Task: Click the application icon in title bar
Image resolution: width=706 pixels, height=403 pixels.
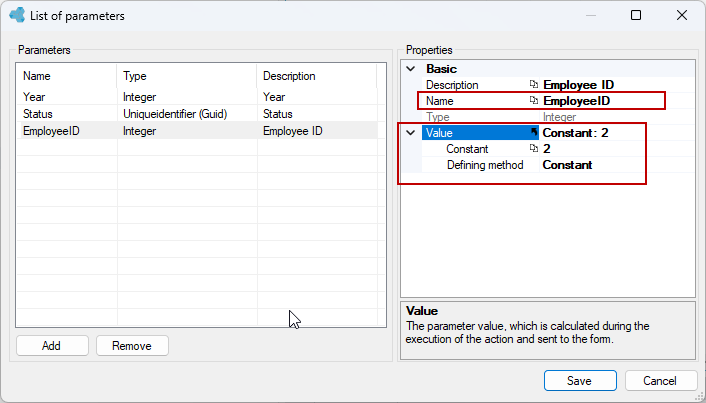Action: (x=17, y=15)
